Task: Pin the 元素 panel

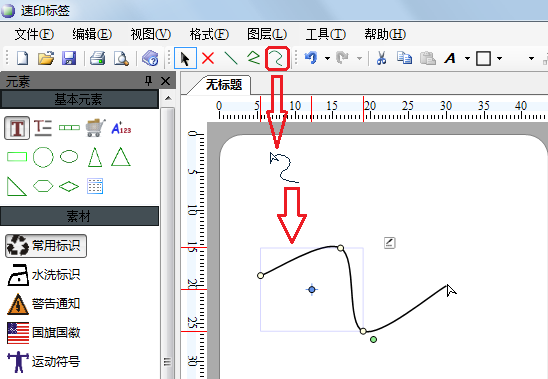Action: coord(149,81)
